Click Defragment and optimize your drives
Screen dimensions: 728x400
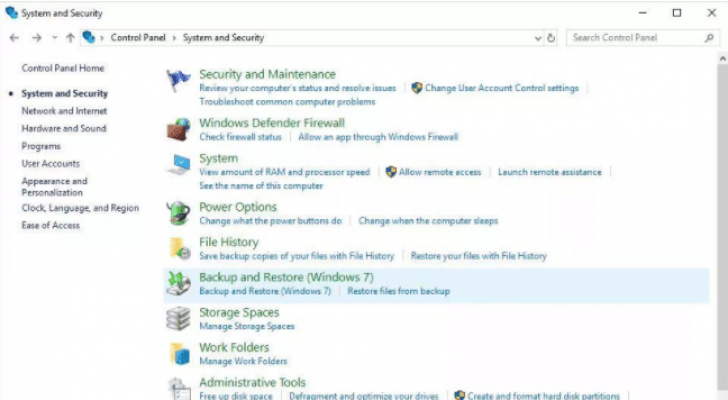(x=364, y=396)
